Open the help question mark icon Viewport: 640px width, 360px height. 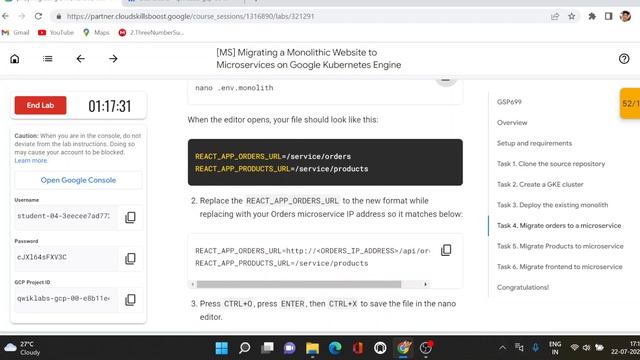coord(624,59)
